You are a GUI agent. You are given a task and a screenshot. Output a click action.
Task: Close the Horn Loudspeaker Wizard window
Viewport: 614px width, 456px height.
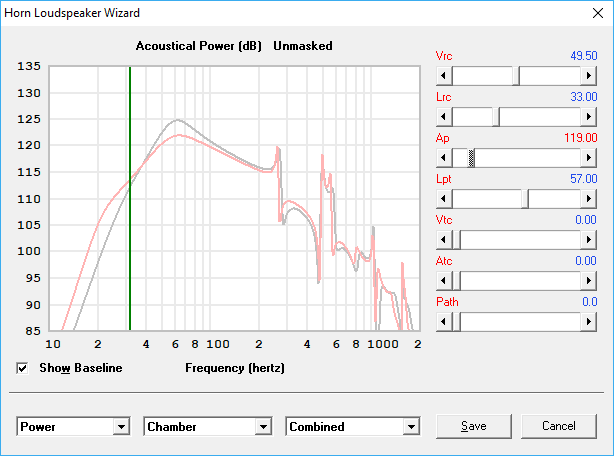click(598, 13)
